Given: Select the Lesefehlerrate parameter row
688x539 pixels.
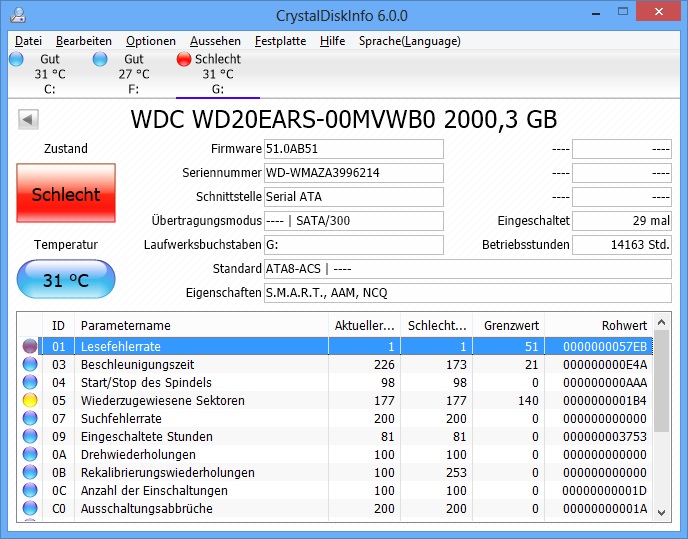Looking at the screenshot, I should coord(337,346).
